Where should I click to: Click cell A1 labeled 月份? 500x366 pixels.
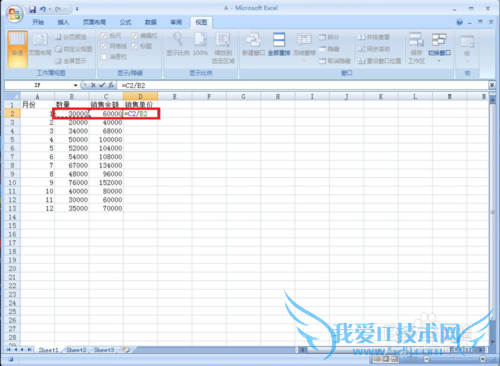pyautogui.click(x=38, y=105)
